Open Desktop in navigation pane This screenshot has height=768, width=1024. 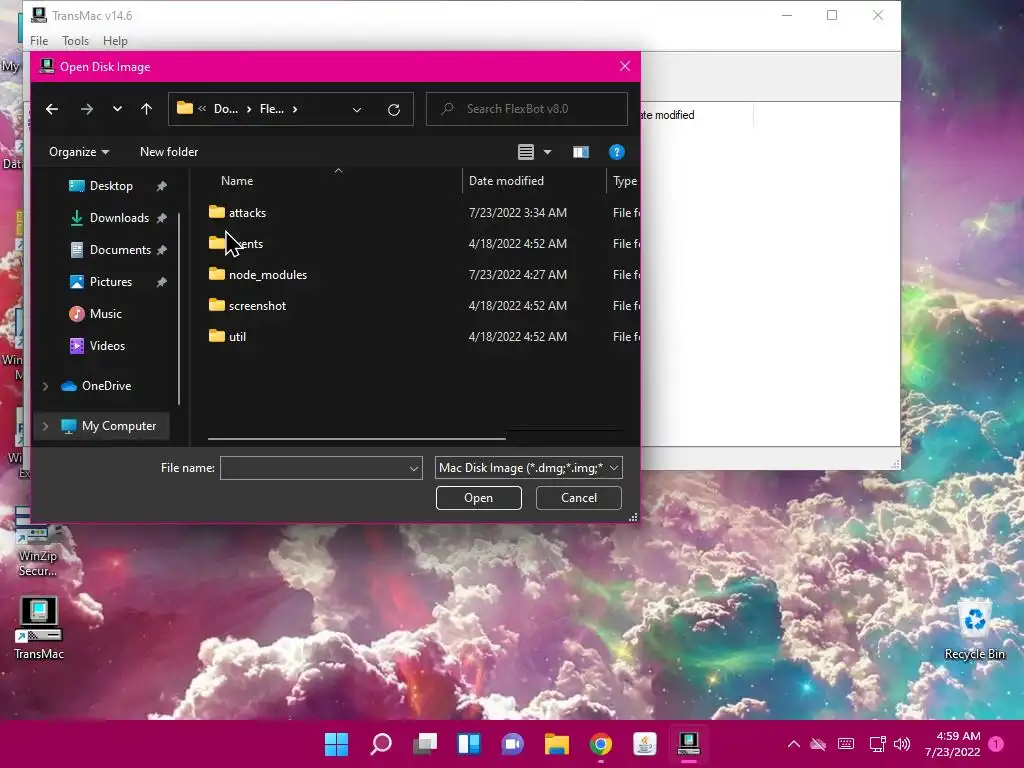click(110, 185)
